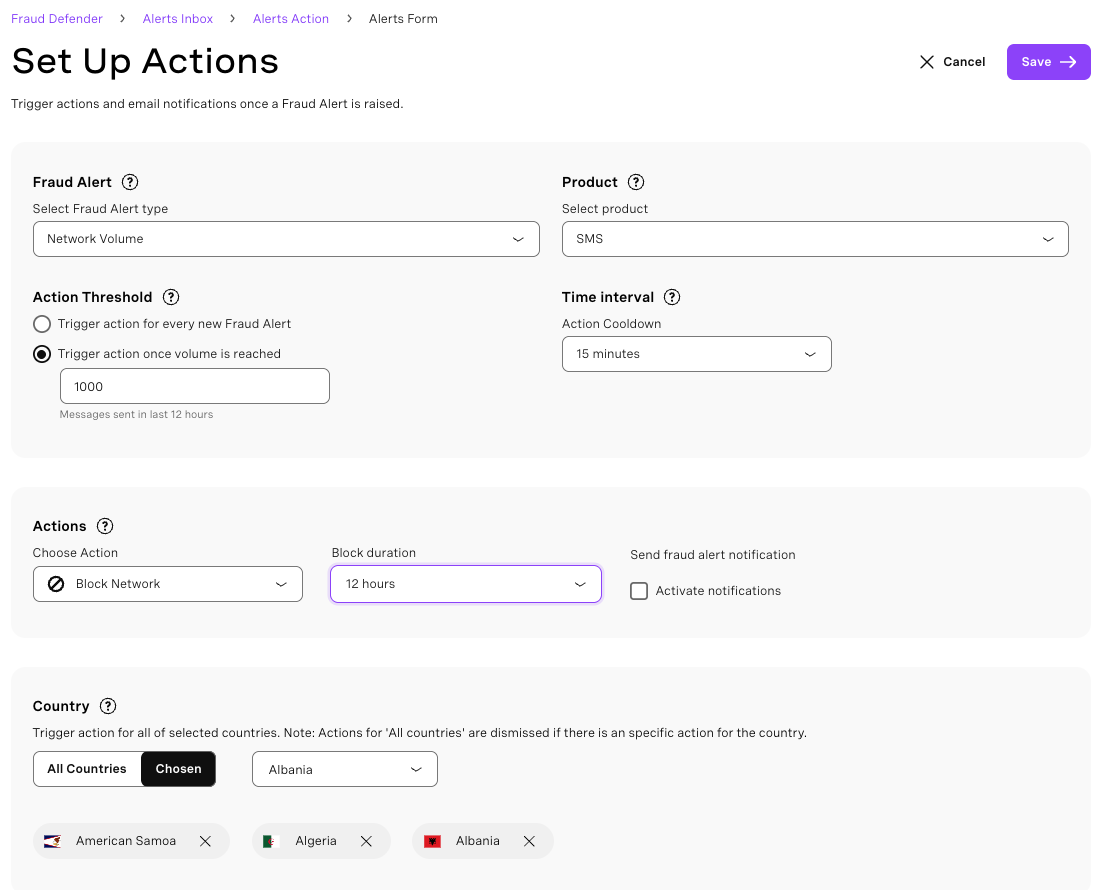Open the Albania country selector dropdown

pos(345,769)
